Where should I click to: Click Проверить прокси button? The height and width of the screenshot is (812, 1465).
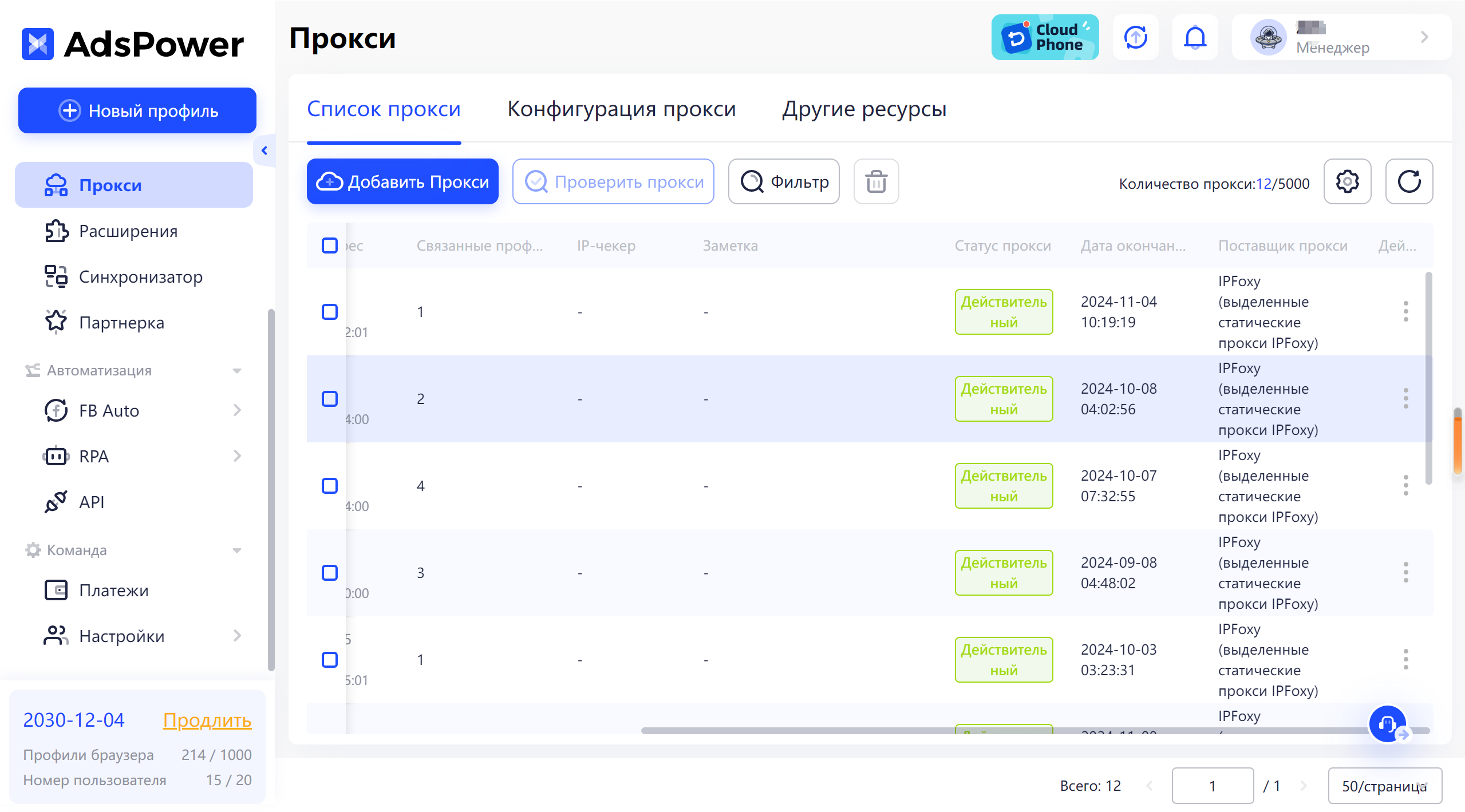614,182
